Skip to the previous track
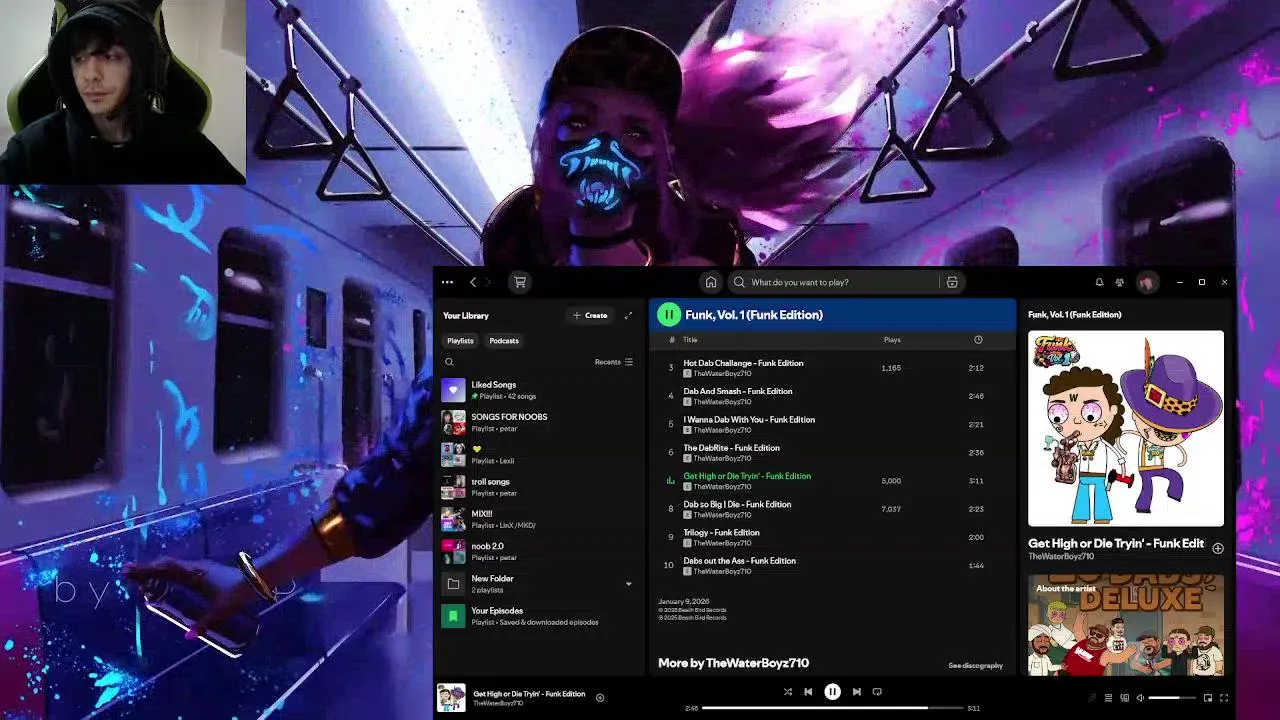Screen dimensions: 1280x720 pyautogui.click(x=808, y=691)
